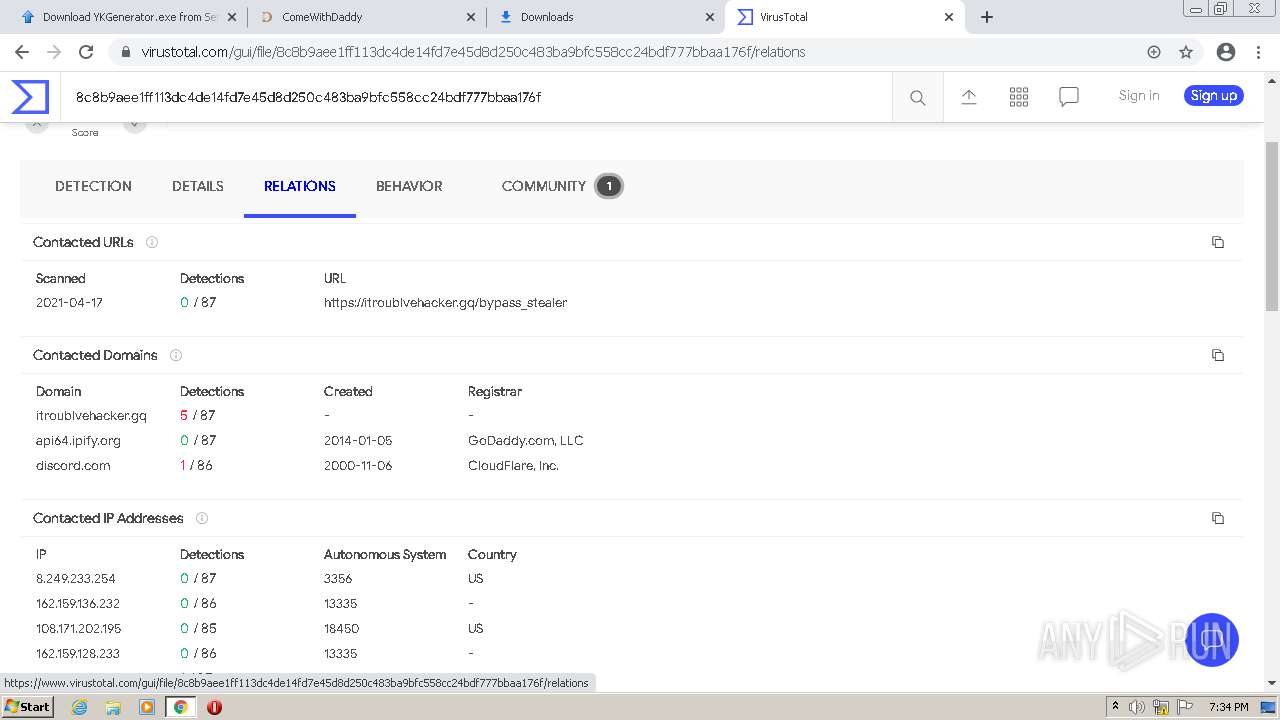Click the VirusTotal logo icon
This screenshot has width=1280, height=720.
30,97
